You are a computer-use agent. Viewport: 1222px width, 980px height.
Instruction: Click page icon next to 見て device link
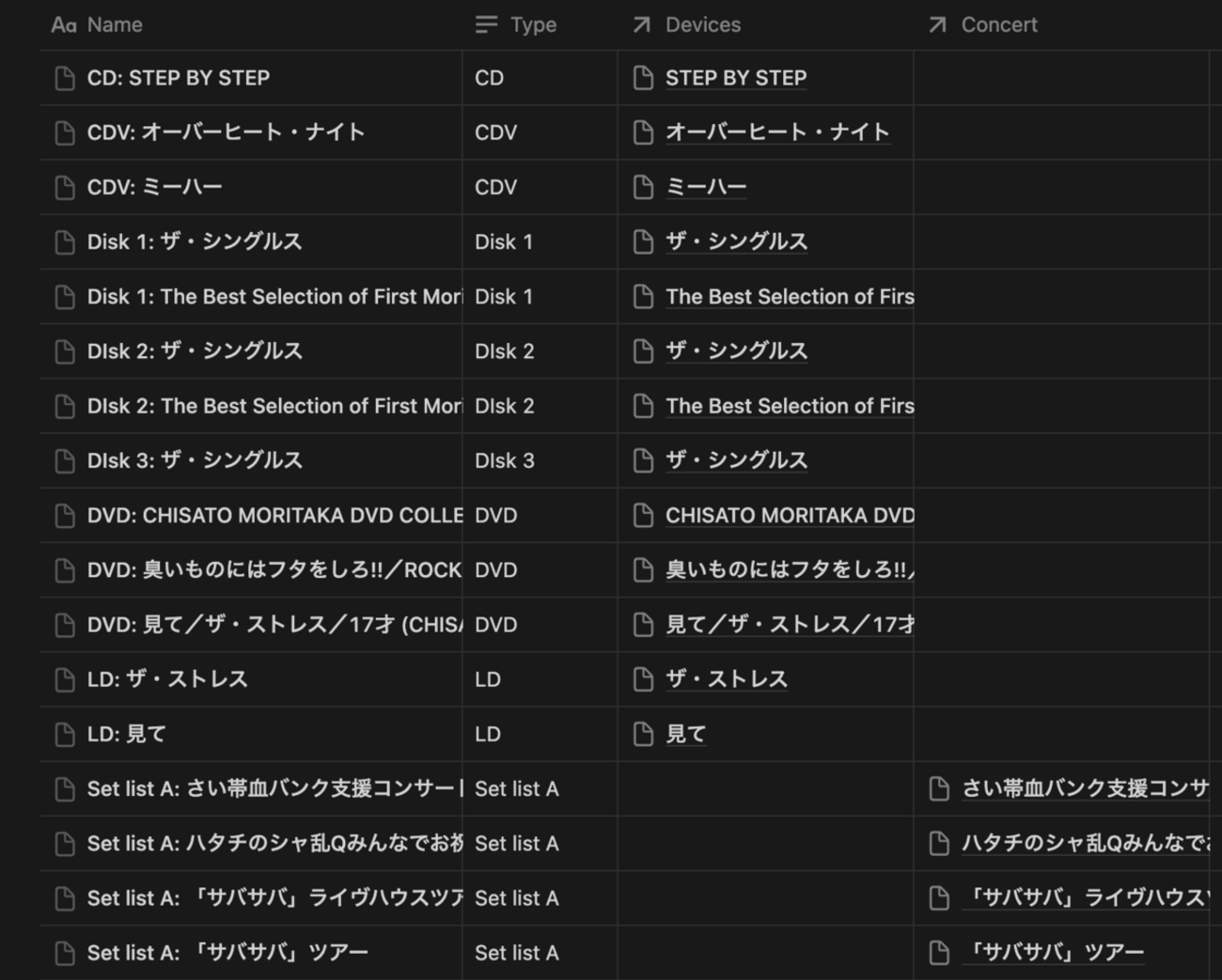coord(643,734)
